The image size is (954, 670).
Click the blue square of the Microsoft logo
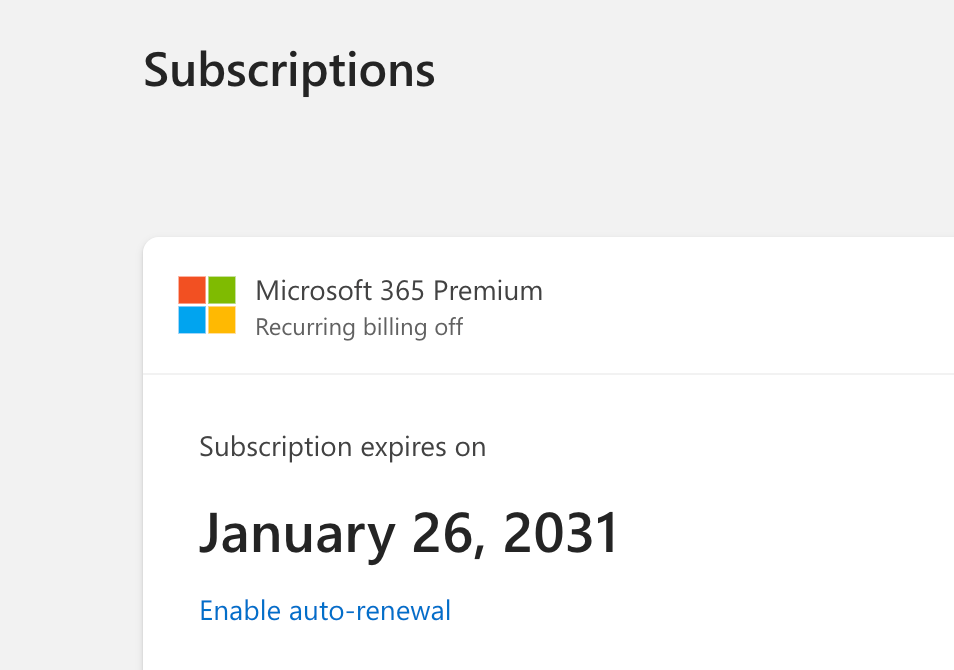point(192,320)
